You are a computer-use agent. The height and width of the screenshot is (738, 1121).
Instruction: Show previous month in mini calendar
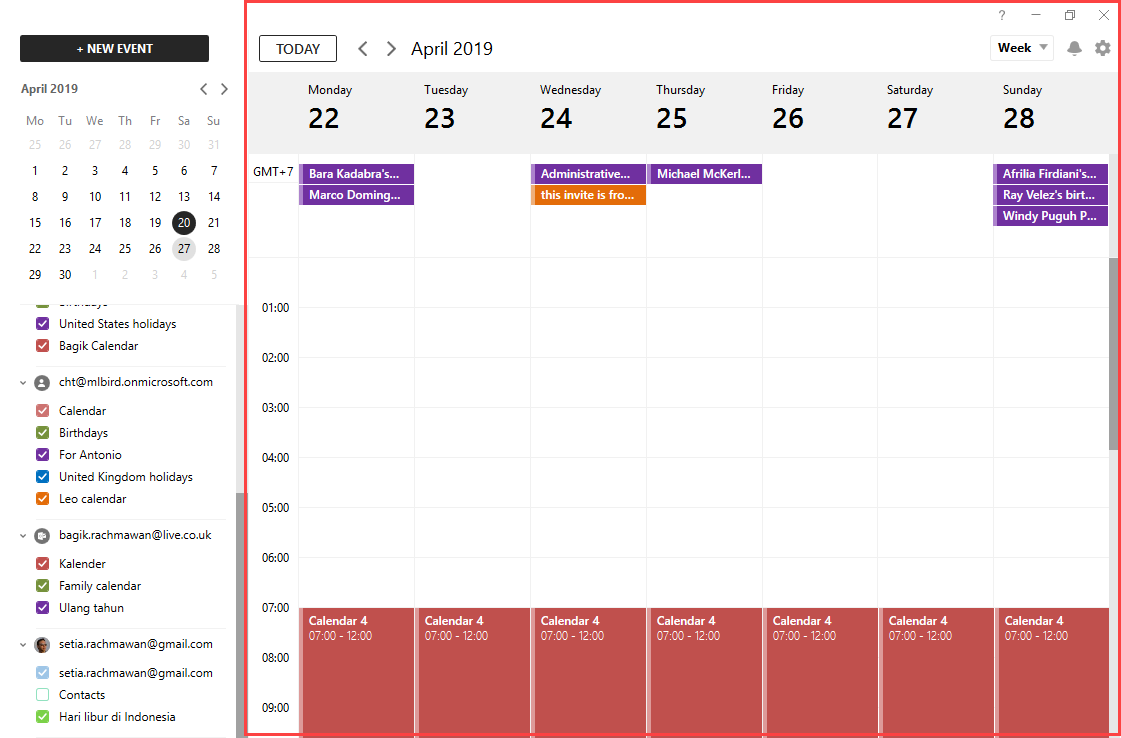204,89
